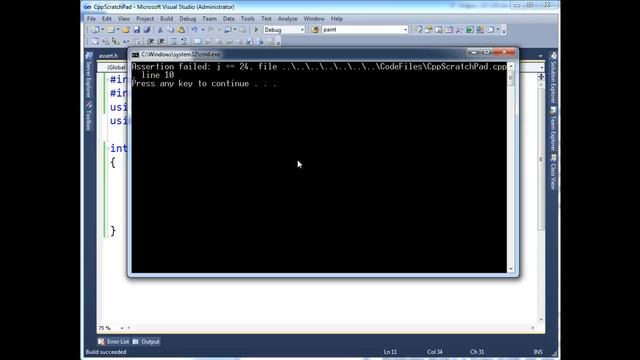Open the Error List tab
The image size is (640, 360).
113,342
